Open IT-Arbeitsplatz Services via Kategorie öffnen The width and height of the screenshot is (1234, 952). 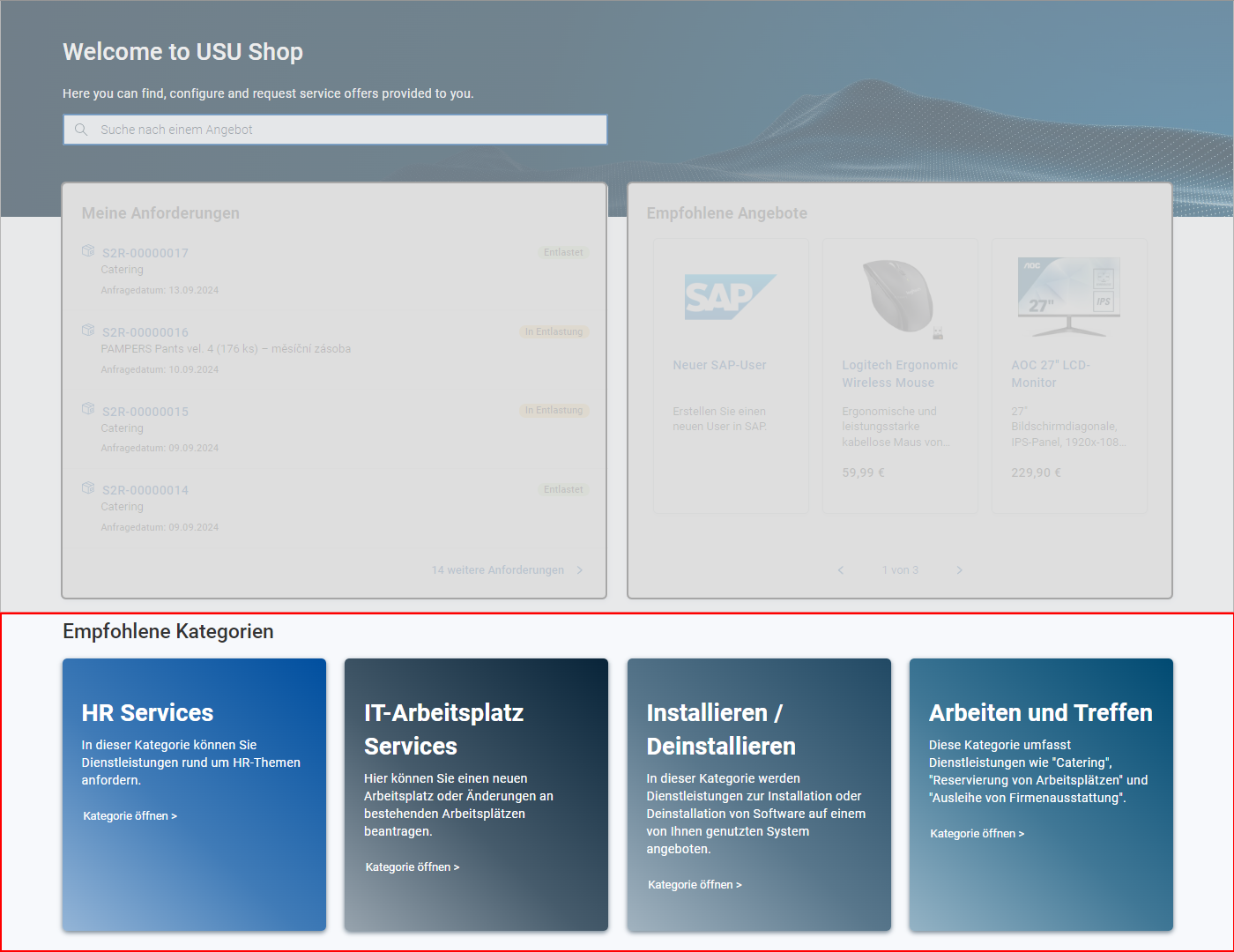(x=413, y=867)
